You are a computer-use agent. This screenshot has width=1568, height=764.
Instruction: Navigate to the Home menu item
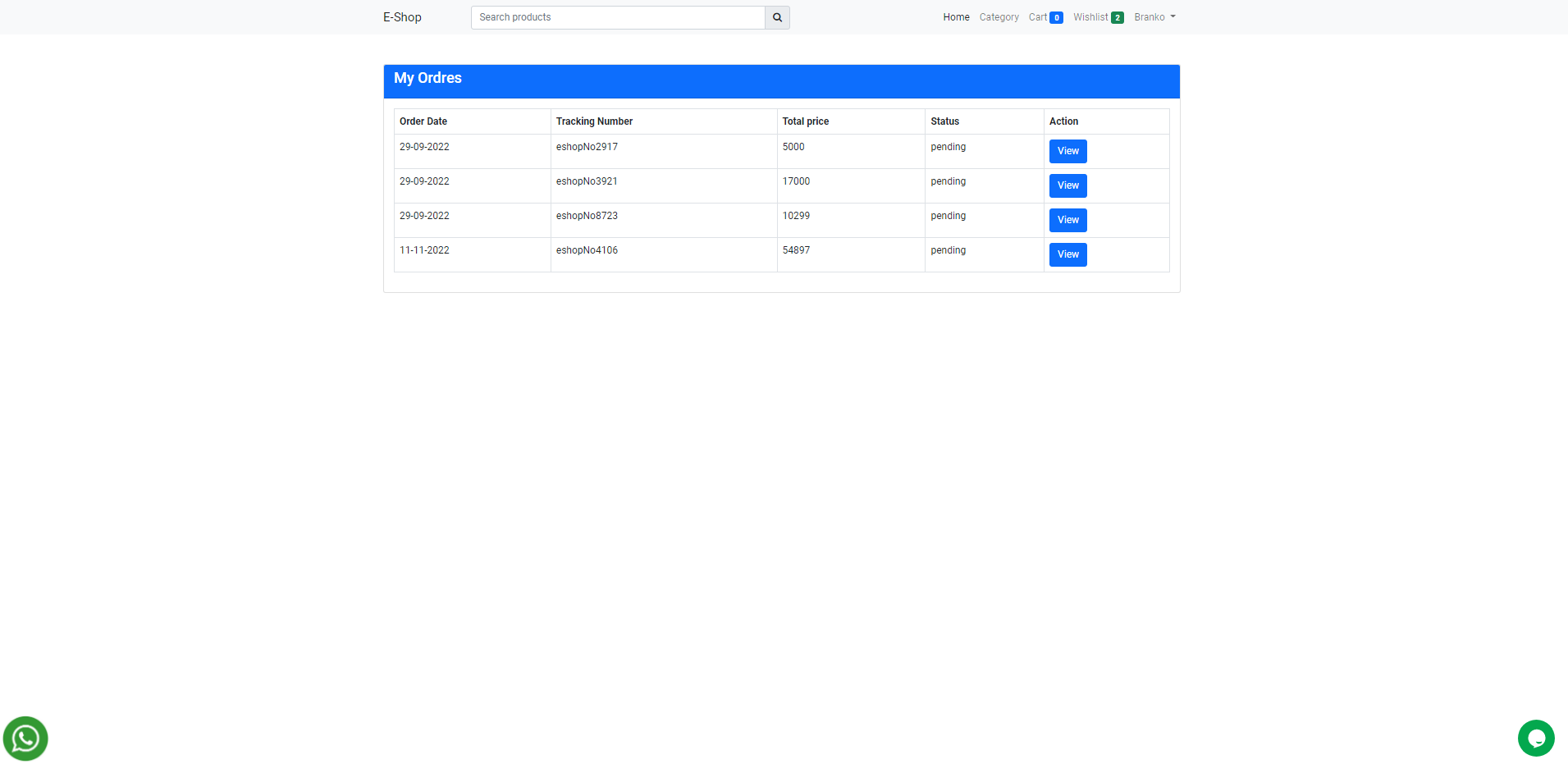point(955,16)
